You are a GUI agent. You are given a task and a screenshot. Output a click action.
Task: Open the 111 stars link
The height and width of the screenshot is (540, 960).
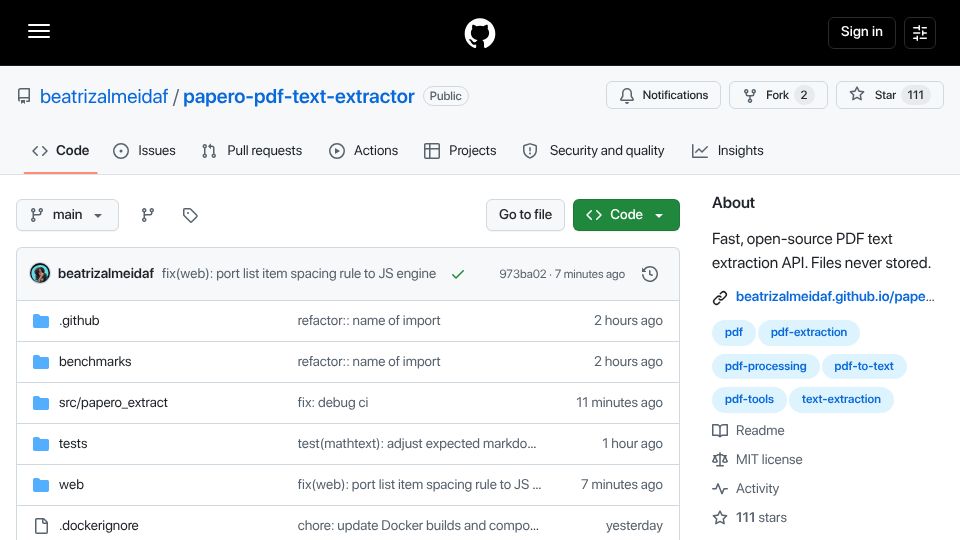point(750,517)
